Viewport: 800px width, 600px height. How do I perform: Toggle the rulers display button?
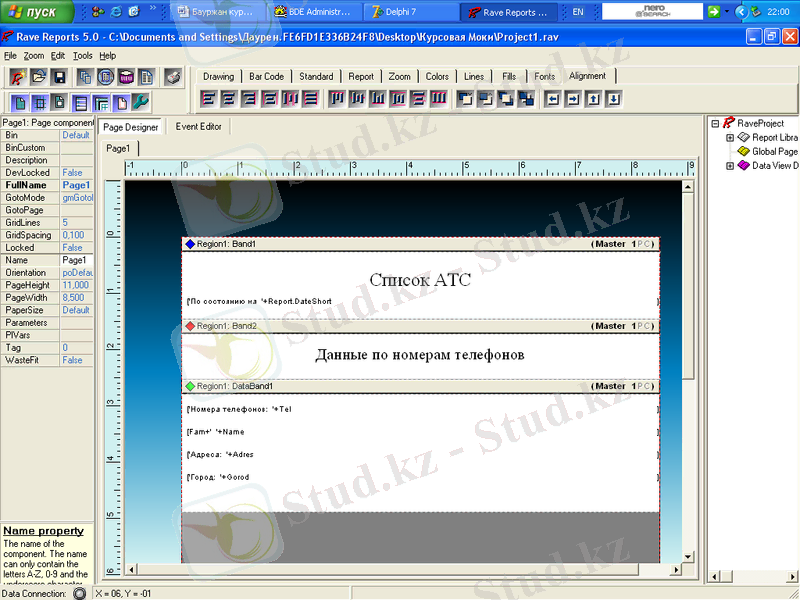[101, 103]
